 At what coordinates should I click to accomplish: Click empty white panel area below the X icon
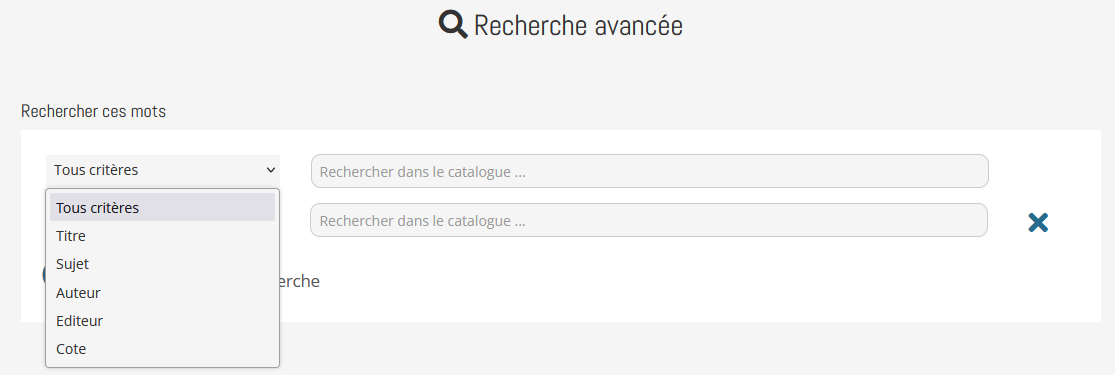pos(1037,285)
